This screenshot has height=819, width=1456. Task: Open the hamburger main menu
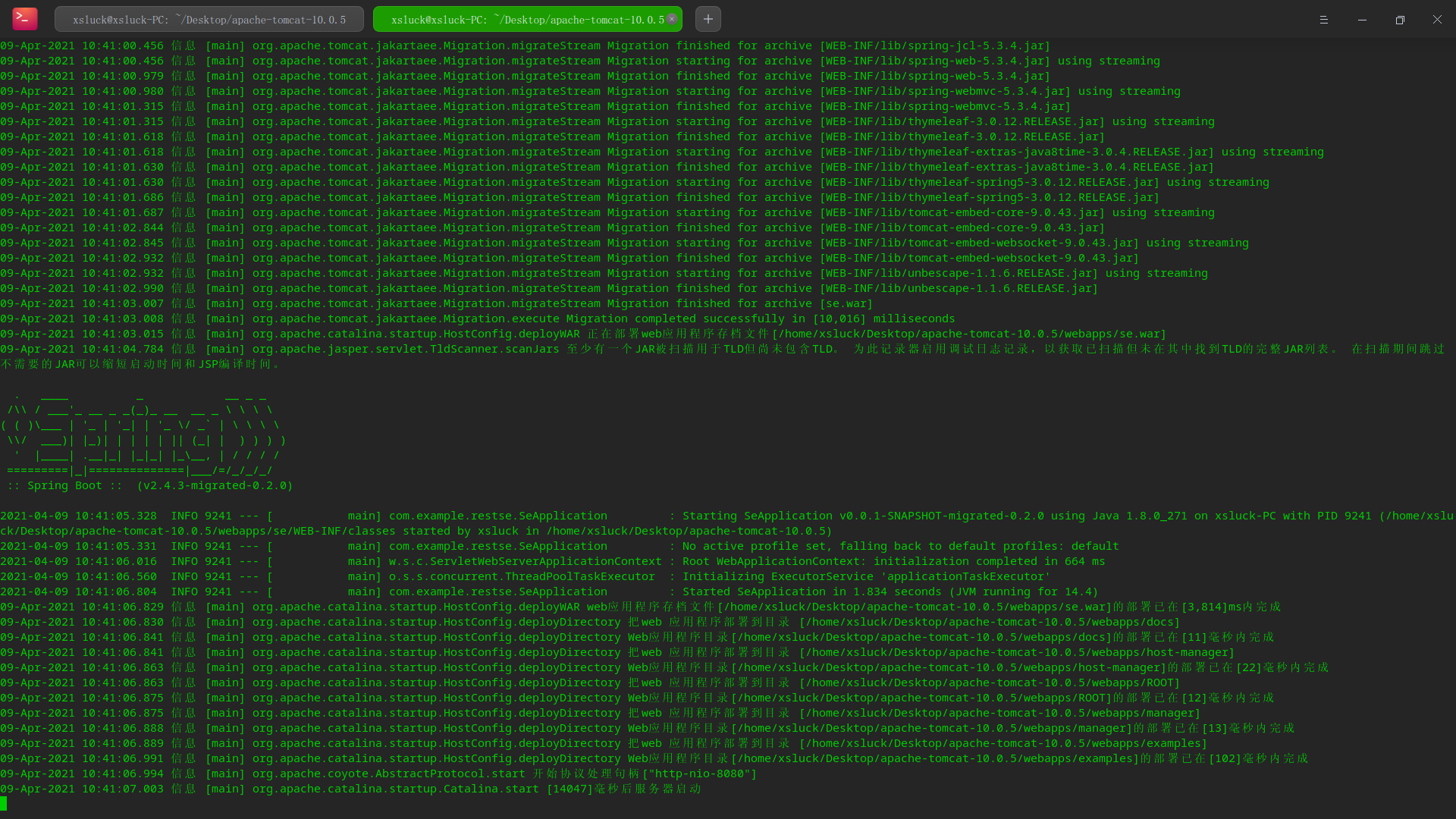pos(1323,20)
